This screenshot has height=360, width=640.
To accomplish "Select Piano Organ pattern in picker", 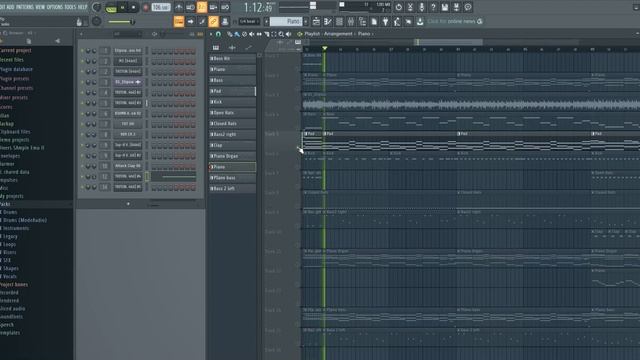I will click(232, 156).
